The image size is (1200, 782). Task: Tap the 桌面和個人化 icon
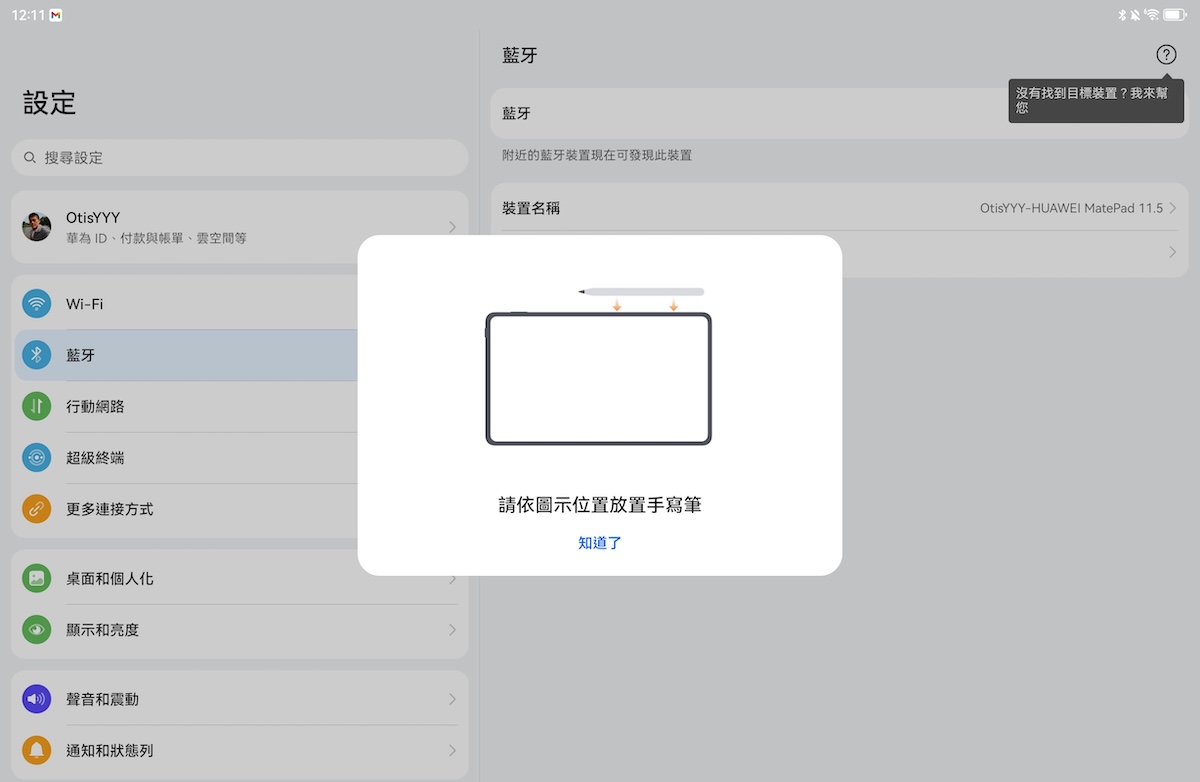(x=37, y=579)
